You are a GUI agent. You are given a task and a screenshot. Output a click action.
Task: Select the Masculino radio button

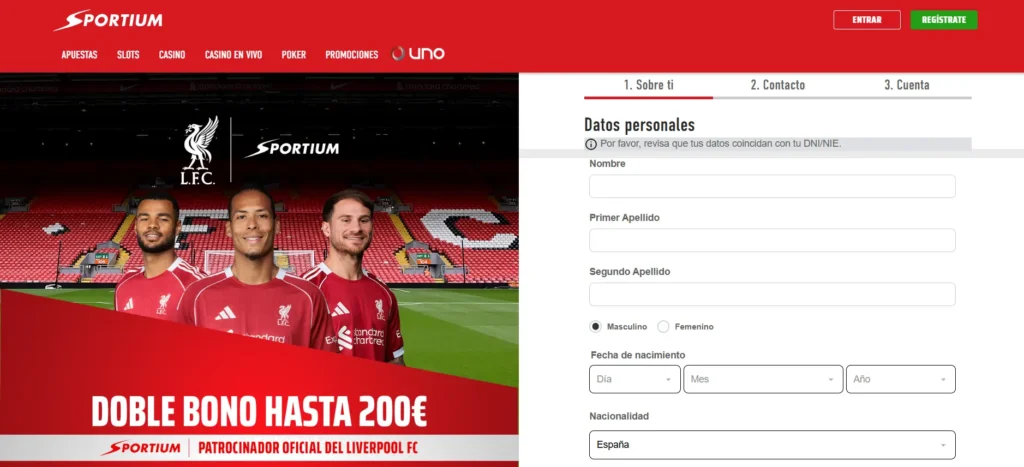(x=595, y=327)
